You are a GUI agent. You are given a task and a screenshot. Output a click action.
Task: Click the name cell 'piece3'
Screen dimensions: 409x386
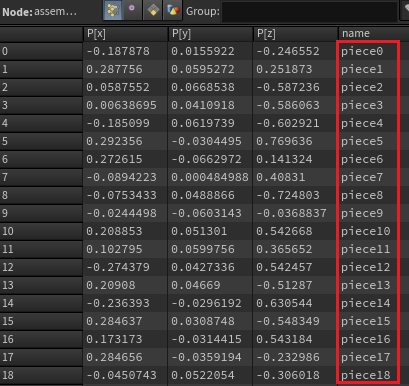tap(362, 105)
